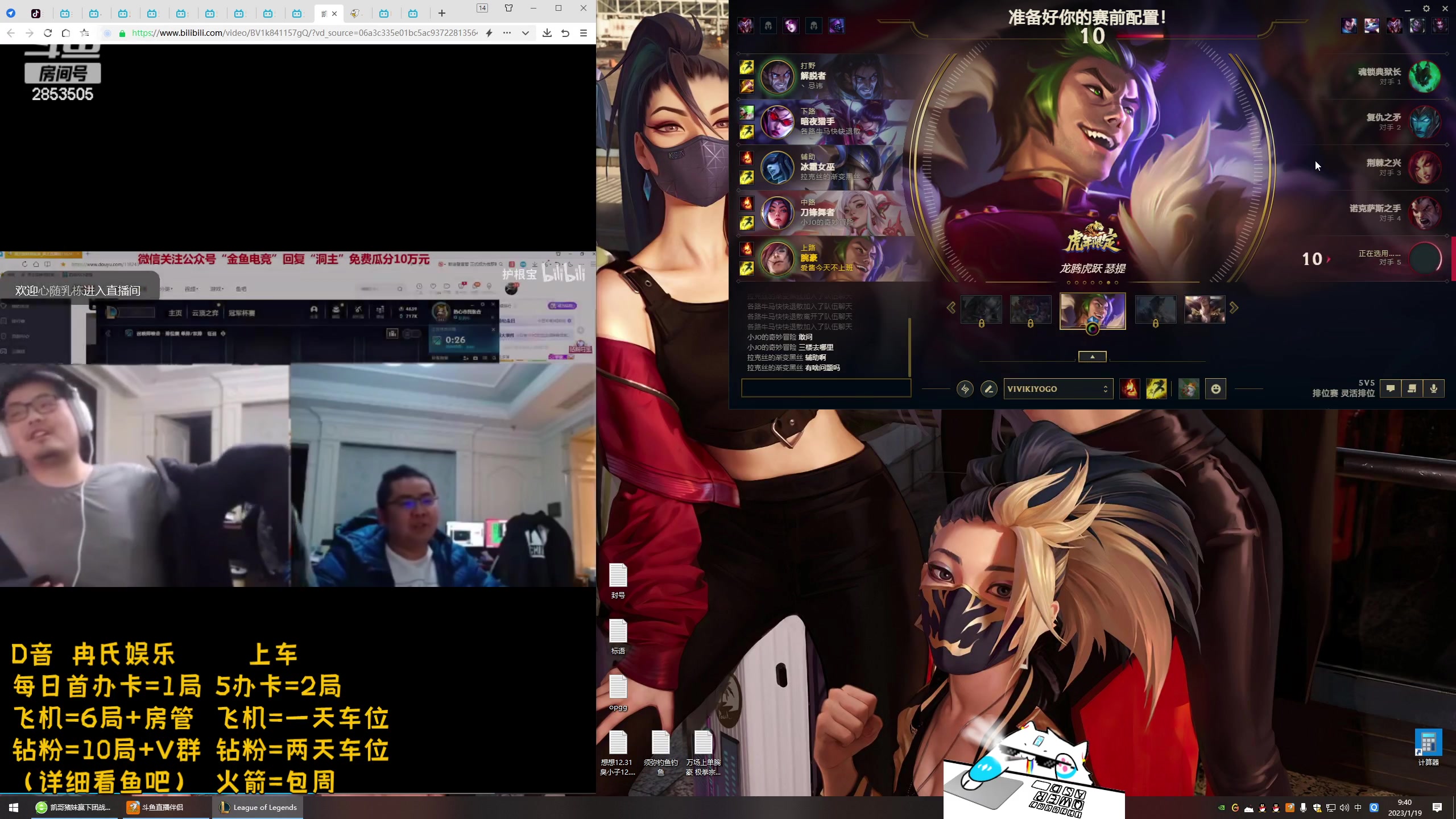Switch to League of Legends taskbar button
The height and width of the screenshot is (819, 1456).
pos(258,808)
